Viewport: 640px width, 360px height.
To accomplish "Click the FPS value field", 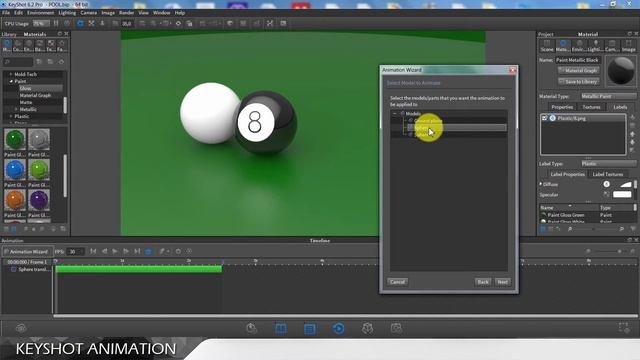I will tap(75, 251).
